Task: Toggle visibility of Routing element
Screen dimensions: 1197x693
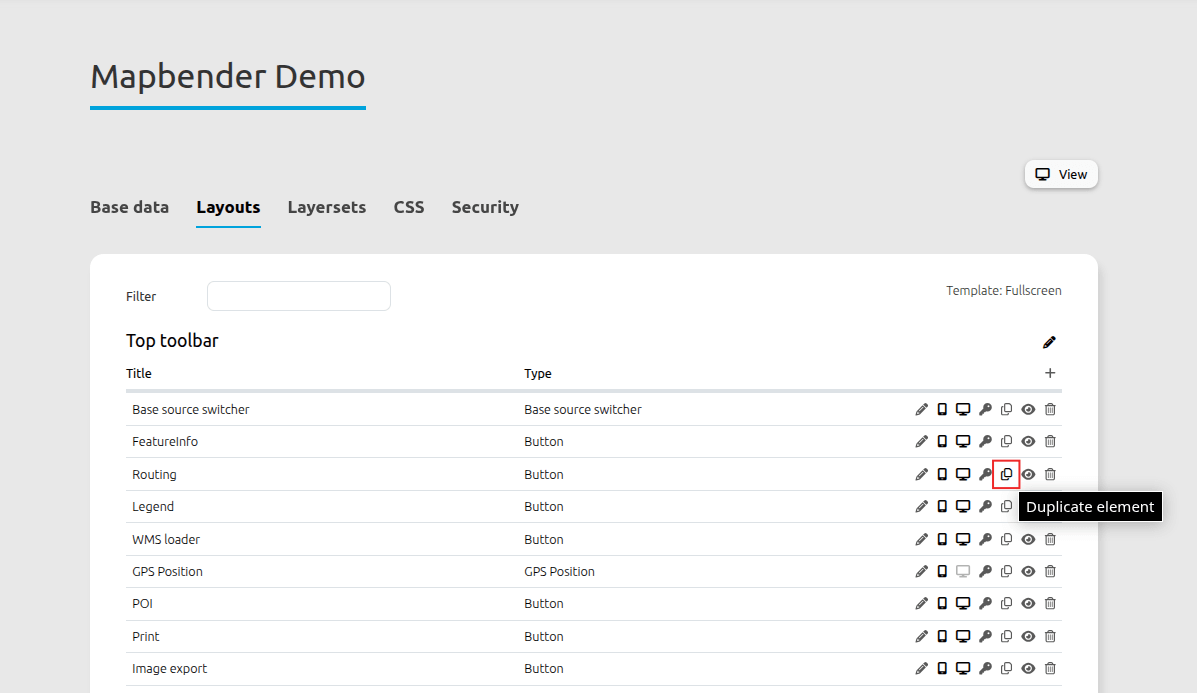Action: (x=1028, y=475)
